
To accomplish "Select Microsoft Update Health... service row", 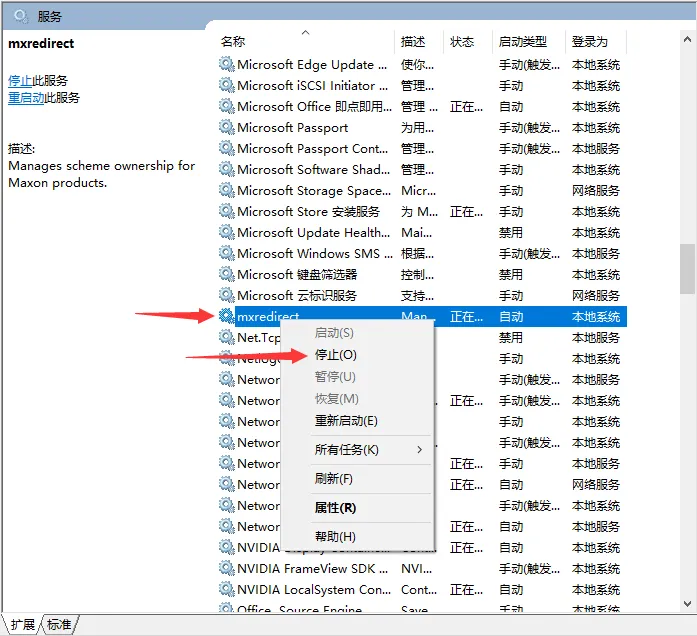I will [422, 232].
